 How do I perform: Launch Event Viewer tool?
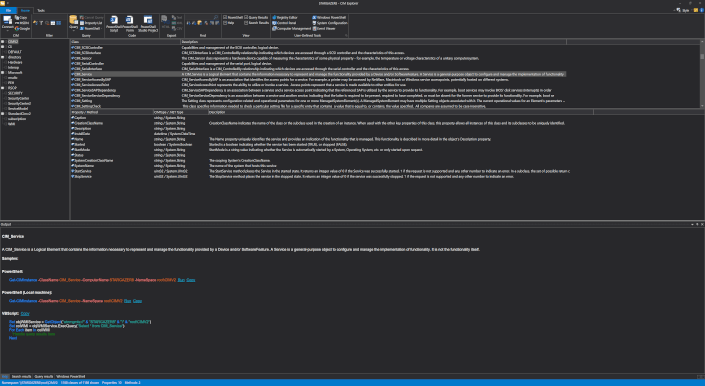click(324, 28)
